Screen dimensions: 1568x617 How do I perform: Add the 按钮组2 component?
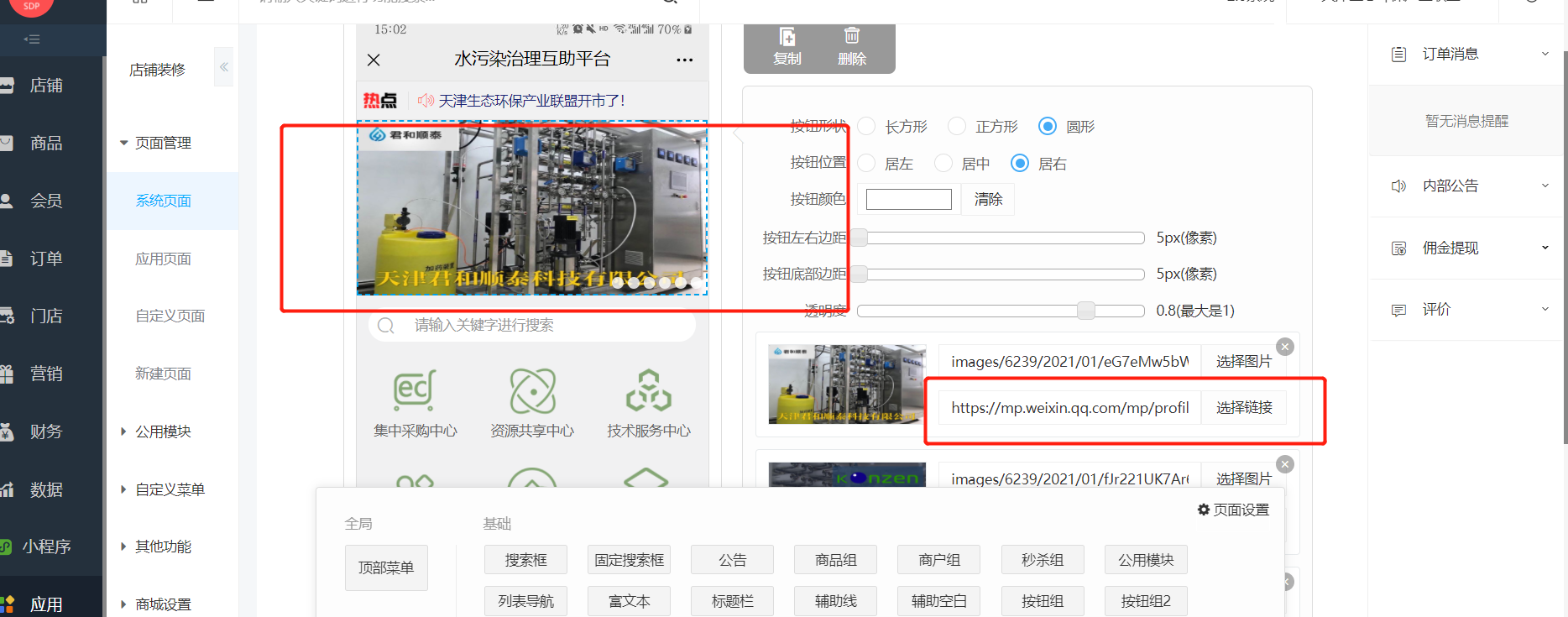coord(1146,601)
